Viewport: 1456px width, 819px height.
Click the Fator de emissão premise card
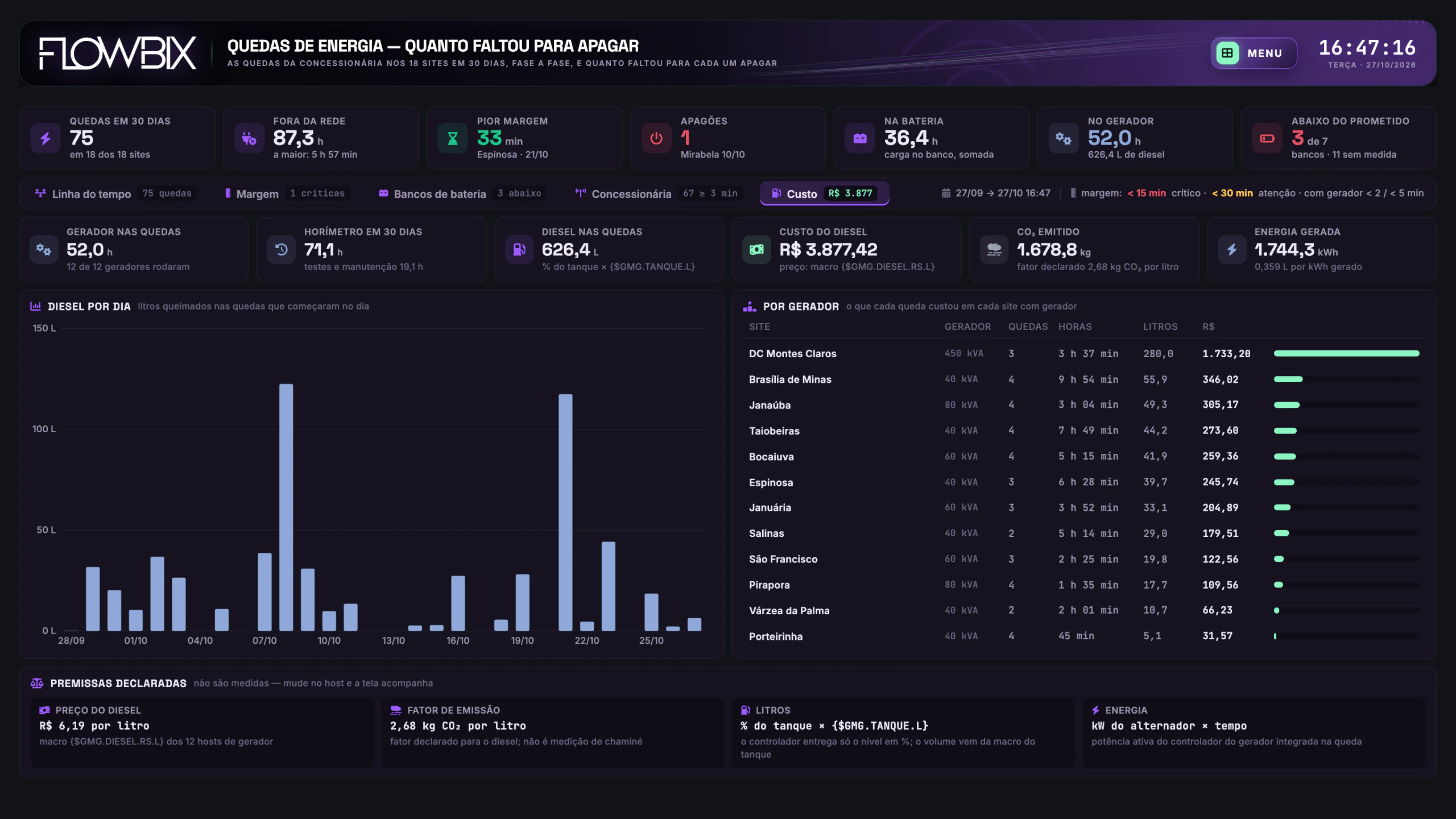tap(553, 733)
